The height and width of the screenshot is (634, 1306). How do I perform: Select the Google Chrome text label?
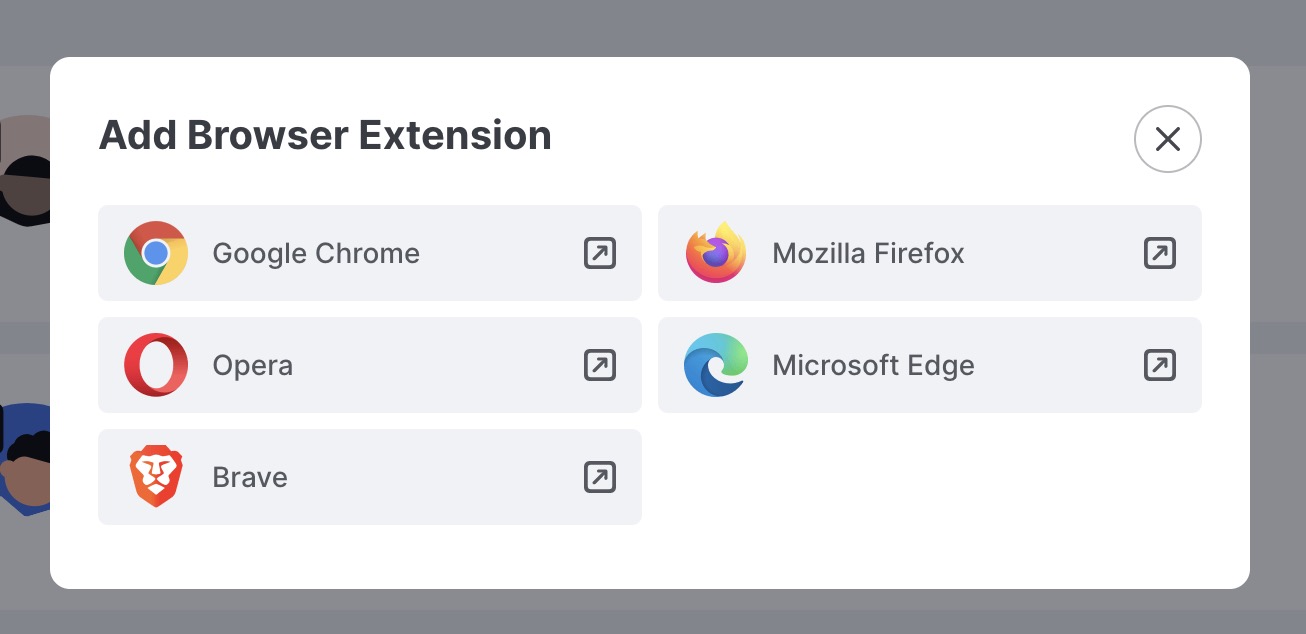coord(316,254)
